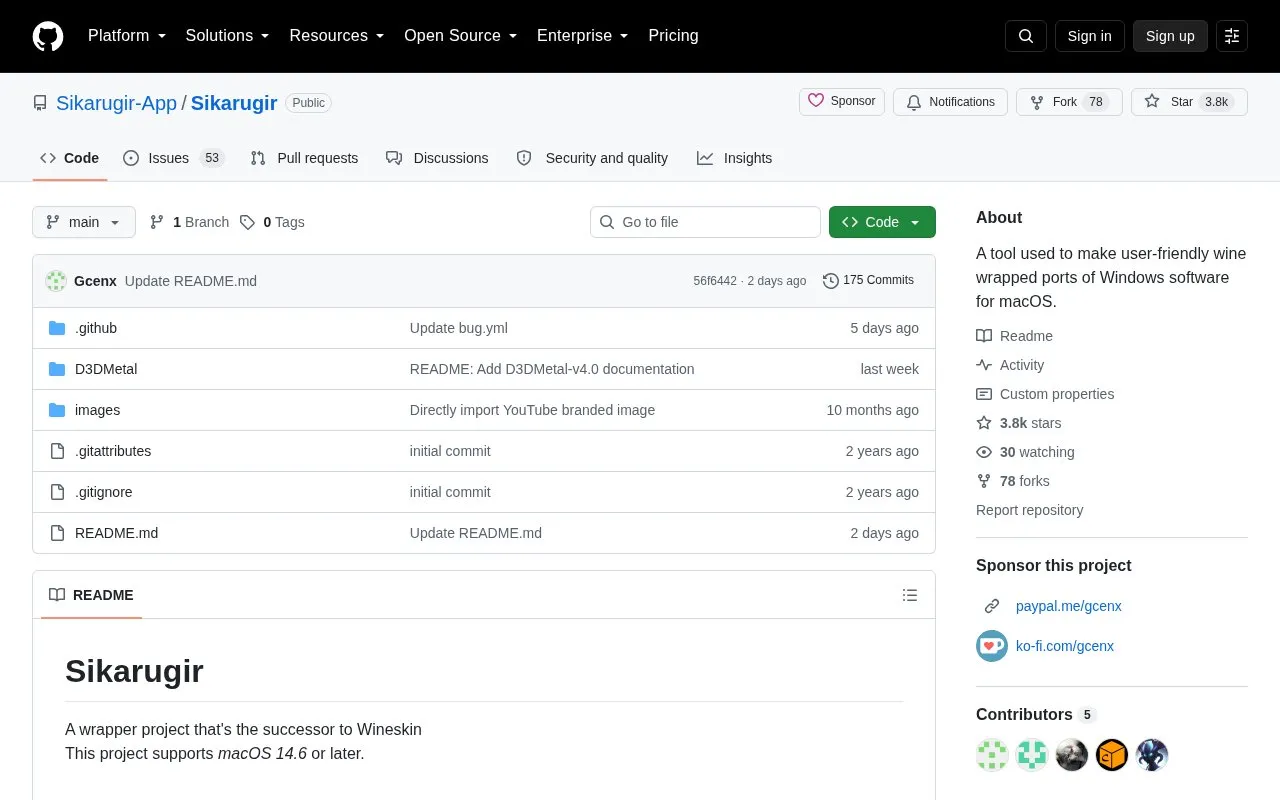Click the repository icon beside Sikarugir-App
Viewport: 1280px width, 800px height.
[x=40, y=103]
